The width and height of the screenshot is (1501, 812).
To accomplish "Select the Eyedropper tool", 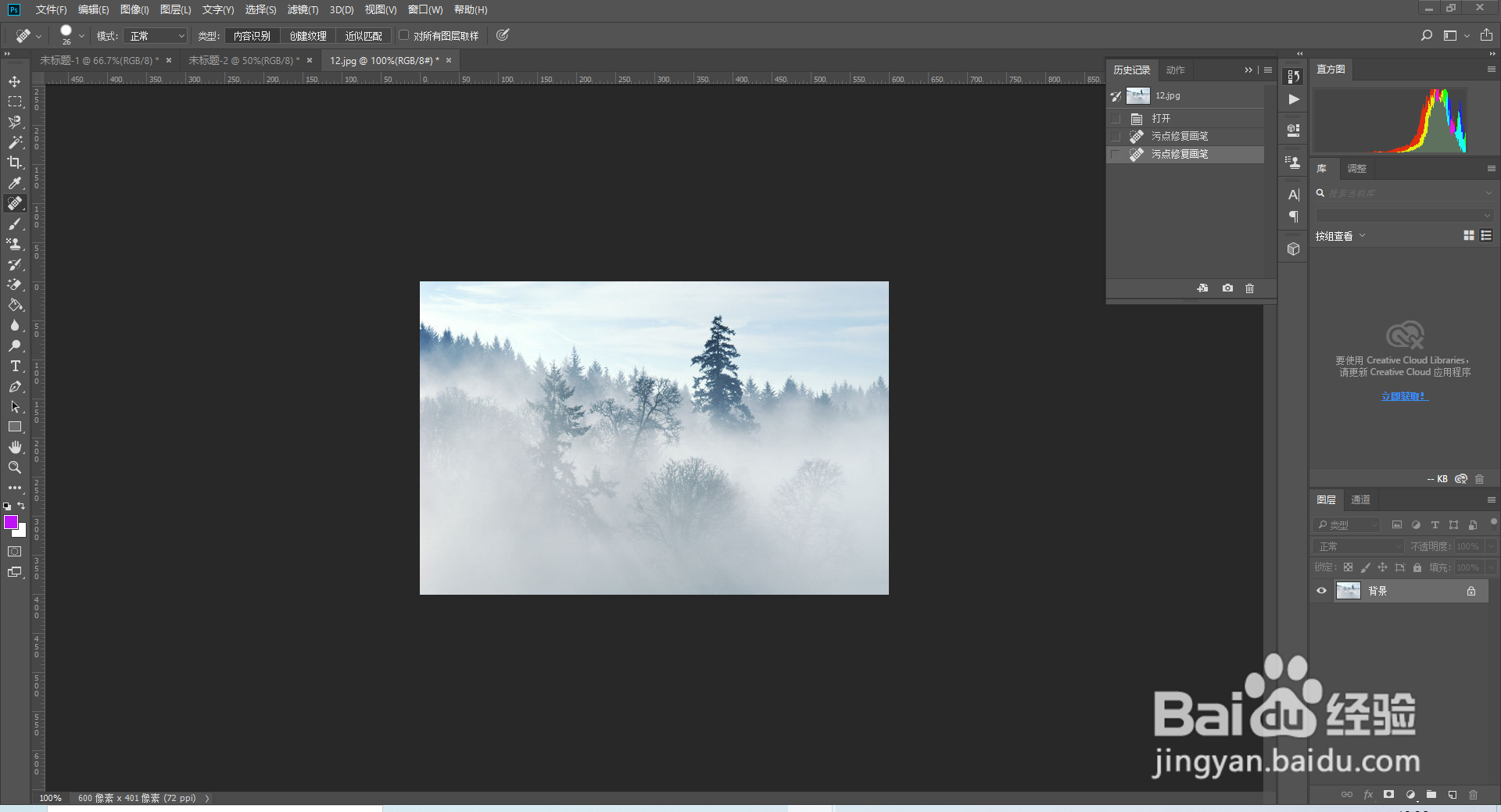I will 15,183.
